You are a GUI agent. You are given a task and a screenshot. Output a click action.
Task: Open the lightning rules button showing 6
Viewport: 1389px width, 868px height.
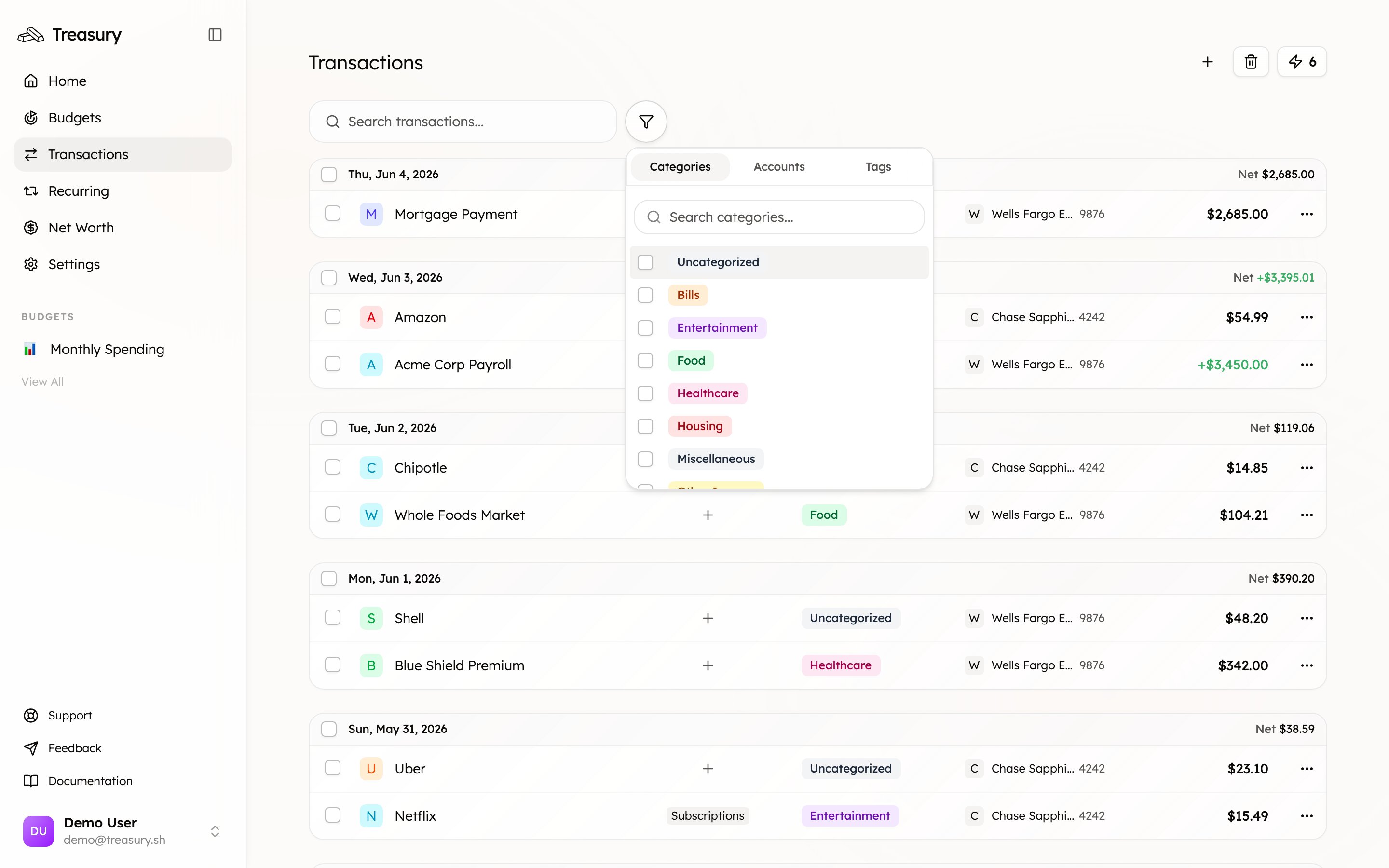(1302, 61)
